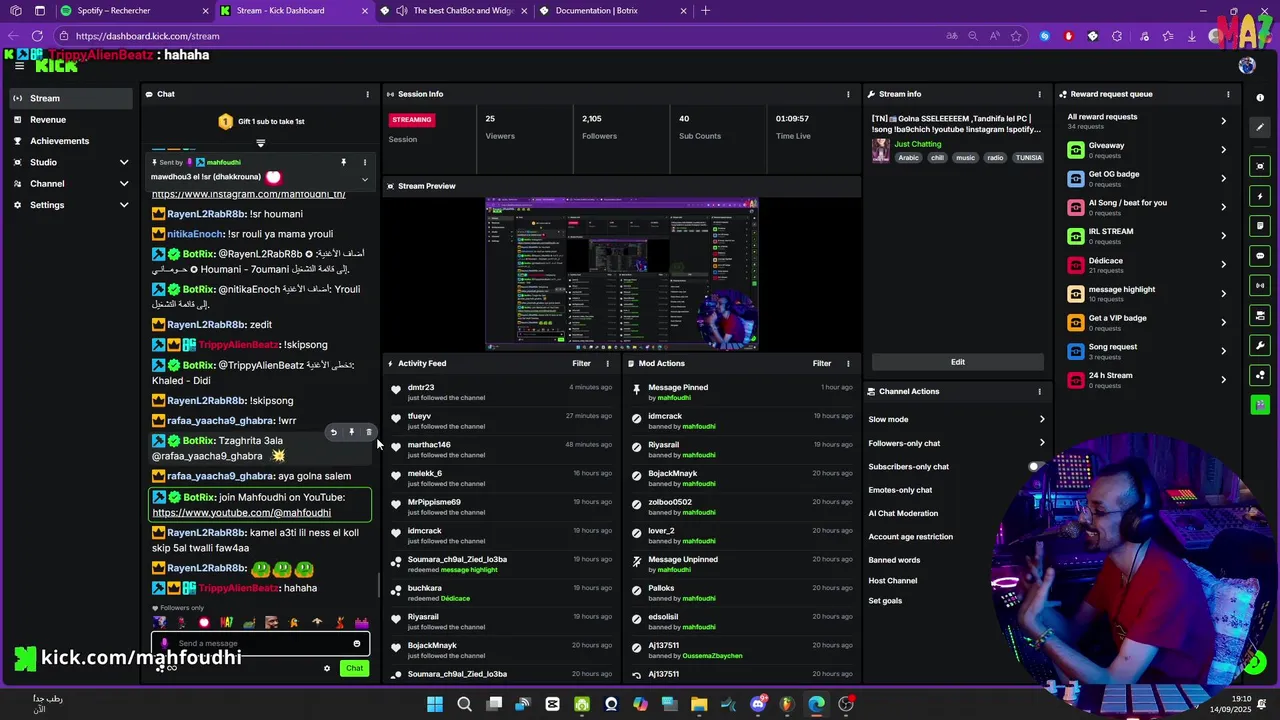This screenshot has height=720, width=1280.
Task: Toggle the rewards bubbles widget icon
Action: [x=1260, y=376]
